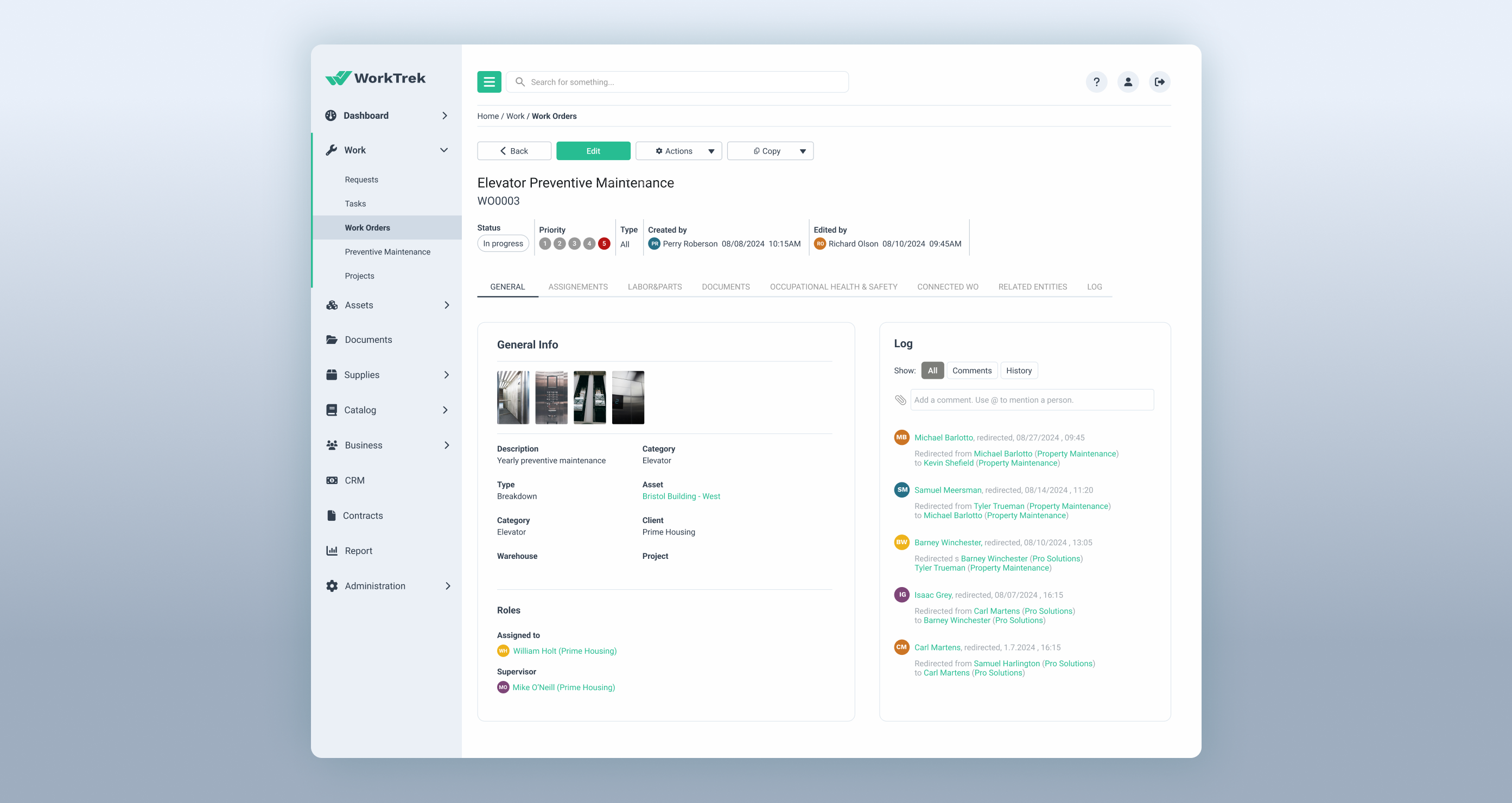The image size is (1512, 803).
Task: Switch to the CONNECTED WO tab
Action: pyautogui.click(x=948, y=286)
